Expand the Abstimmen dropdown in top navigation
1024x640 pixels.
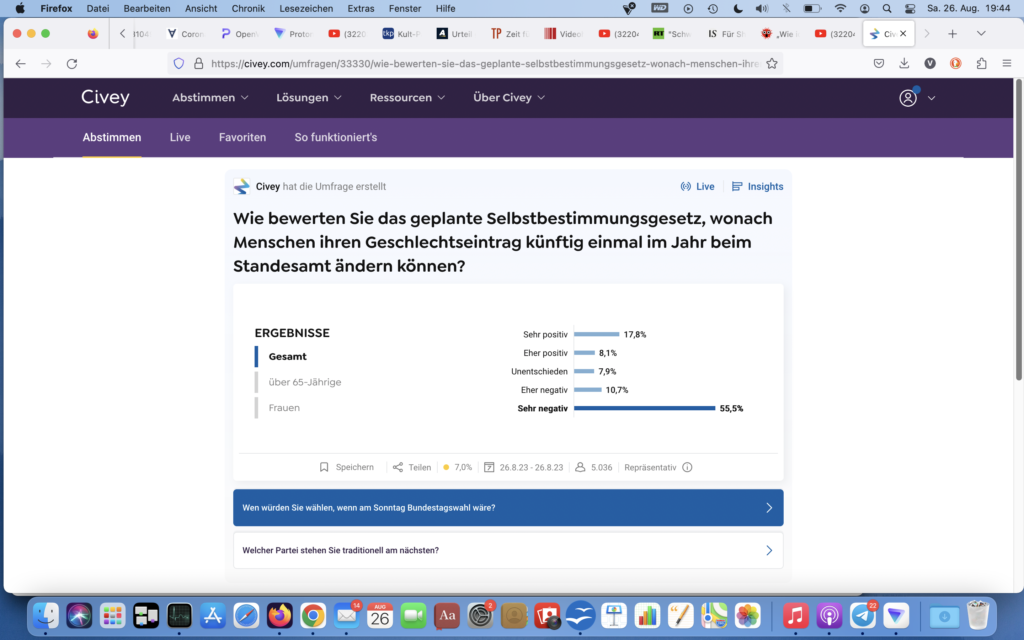pyautogui.click(x=210, y=98)
